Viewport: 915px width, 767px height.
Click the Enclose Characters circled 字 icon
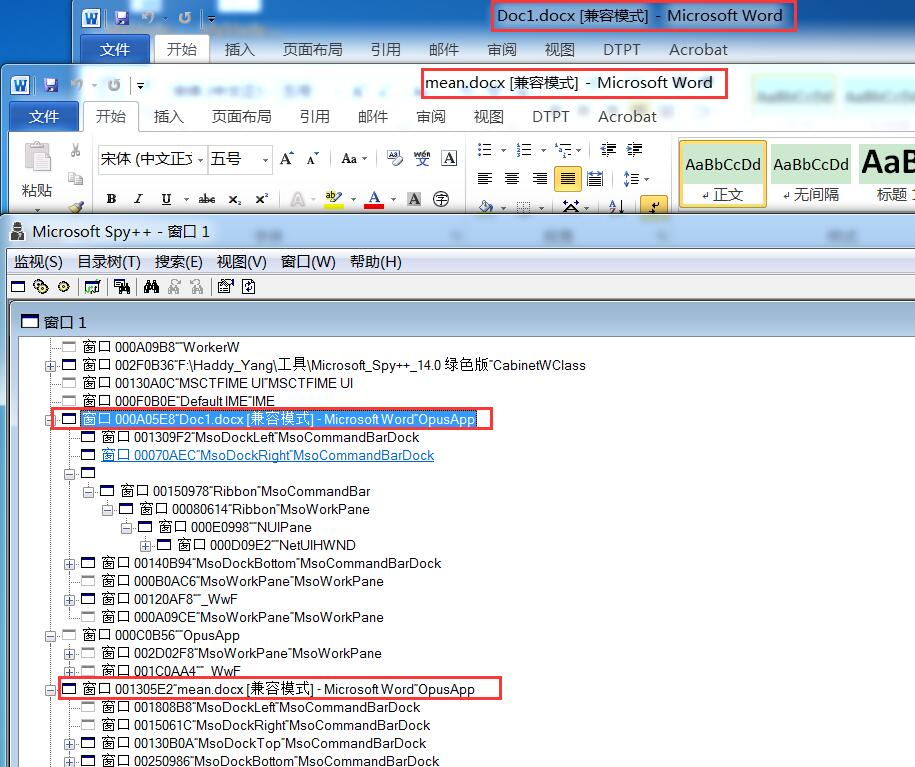441,199
